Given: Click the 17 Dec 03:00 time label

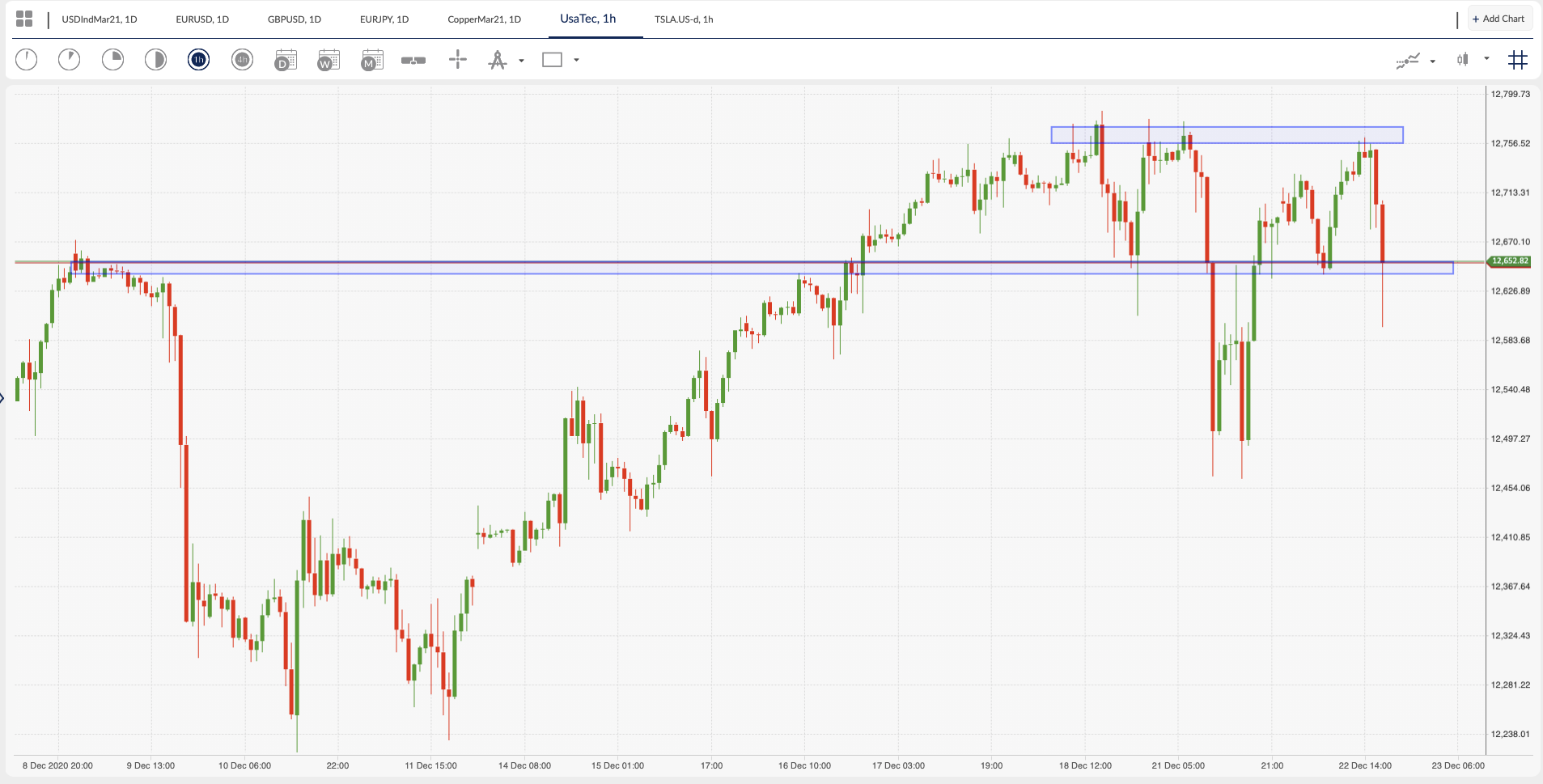Looking at the screenshot, I should [898, 765].
